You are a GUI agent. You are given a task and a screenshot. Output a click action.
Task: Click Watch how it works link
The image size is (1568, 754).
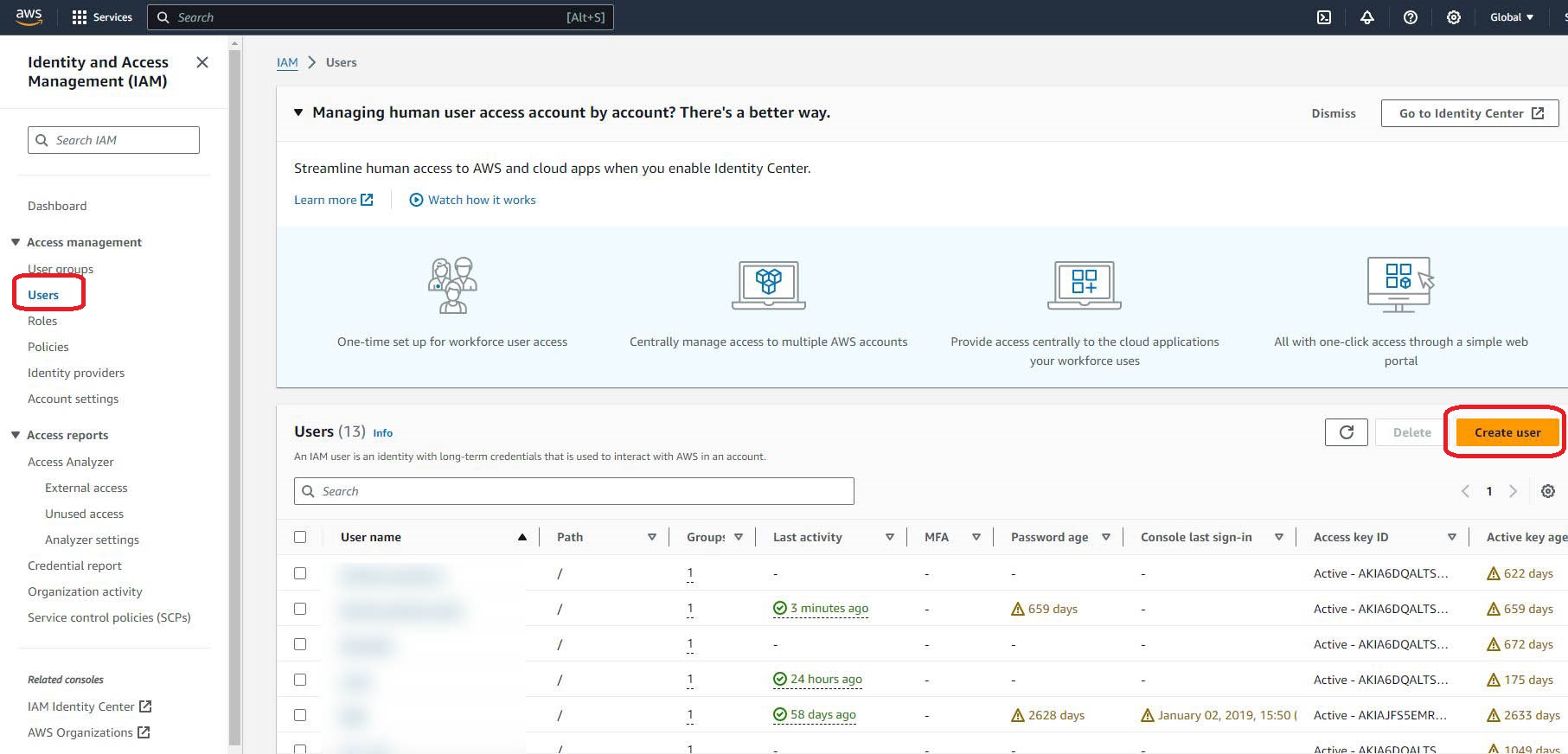pyautogui.click(x=472, y=200)
